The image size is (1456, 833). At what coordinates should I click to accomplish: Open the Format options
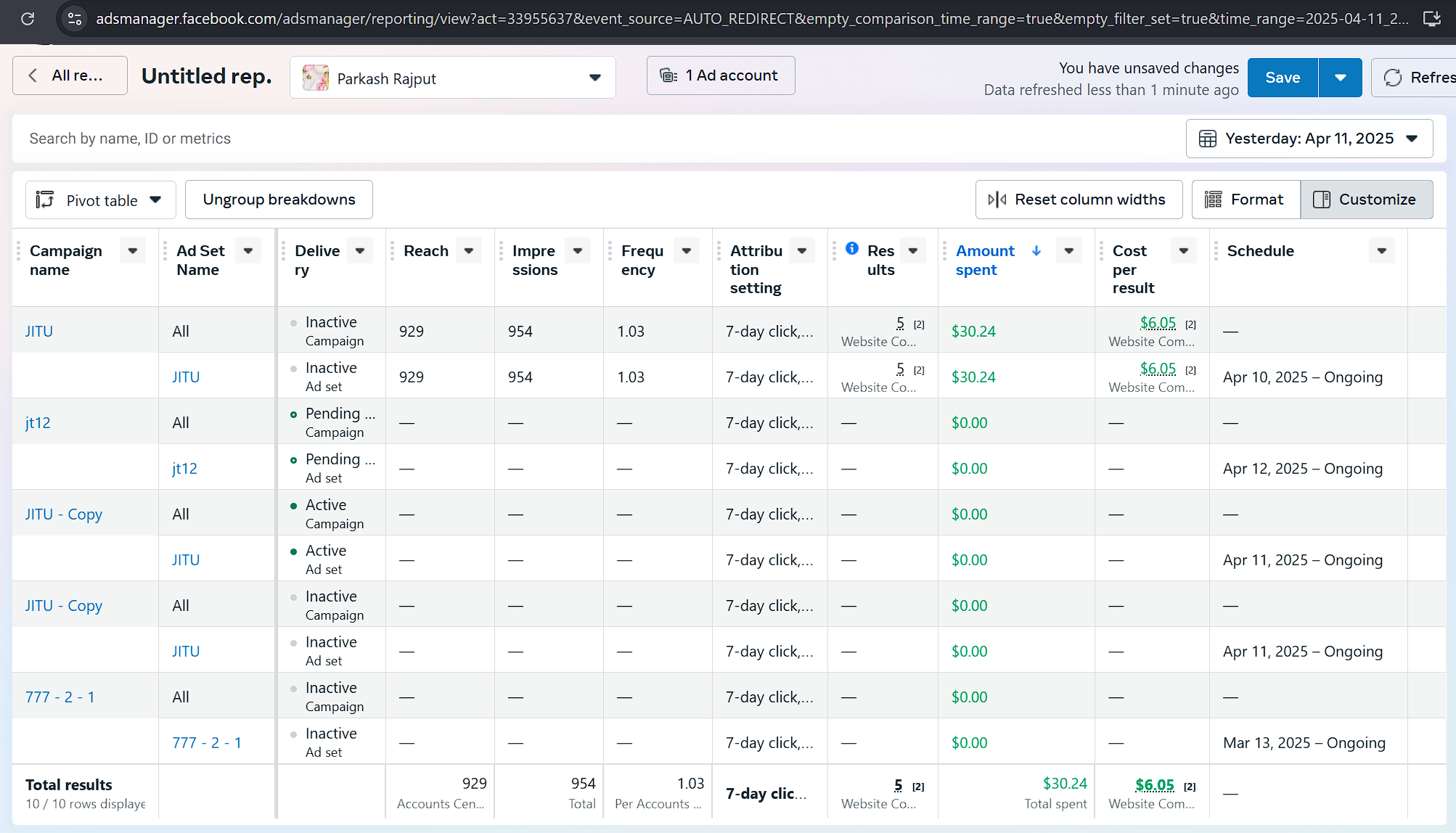click(x=1246, y=200)
